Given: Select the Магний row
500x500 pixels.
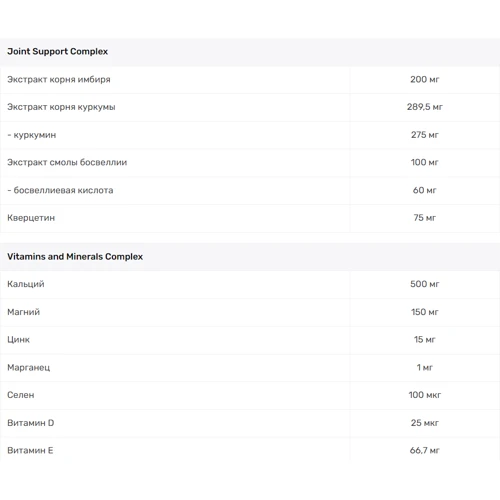Looking at the screenshot, I should tap(250, 312).
